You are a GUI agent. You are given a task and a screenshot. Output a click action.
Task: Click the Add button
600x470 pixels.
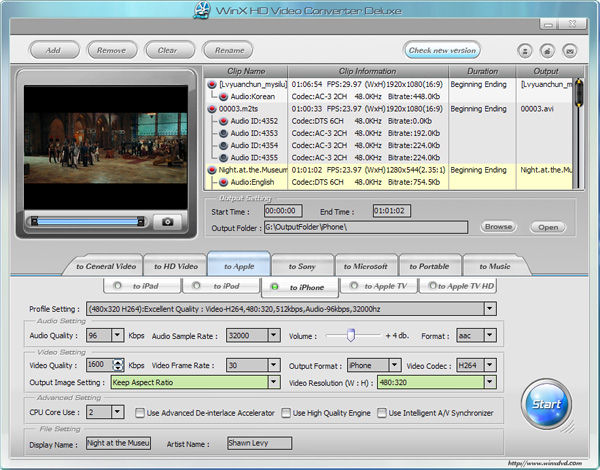click(x=54, y=50)
